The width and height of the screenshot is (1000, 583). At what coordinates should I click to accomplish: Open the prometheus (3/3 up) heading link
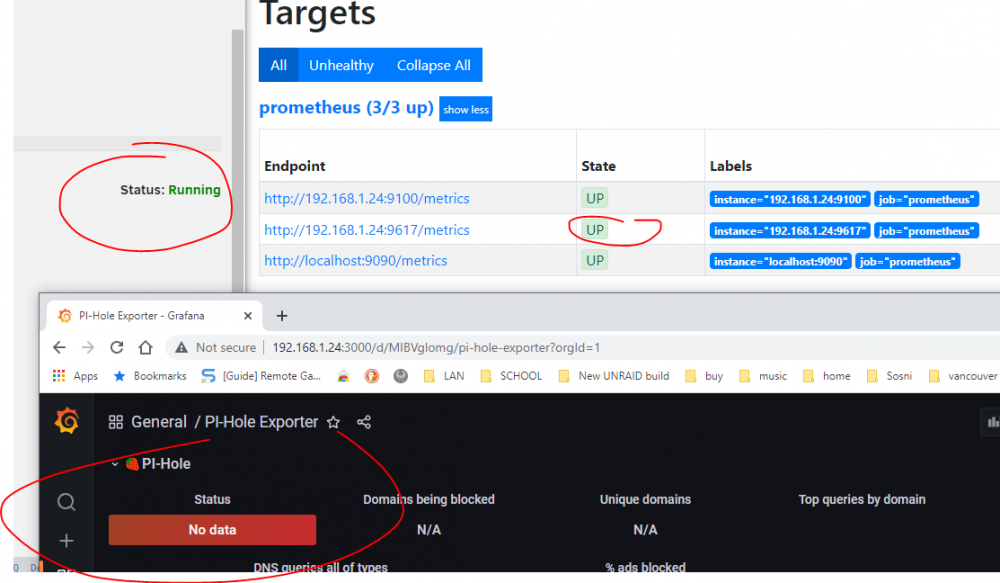point(346,107)
